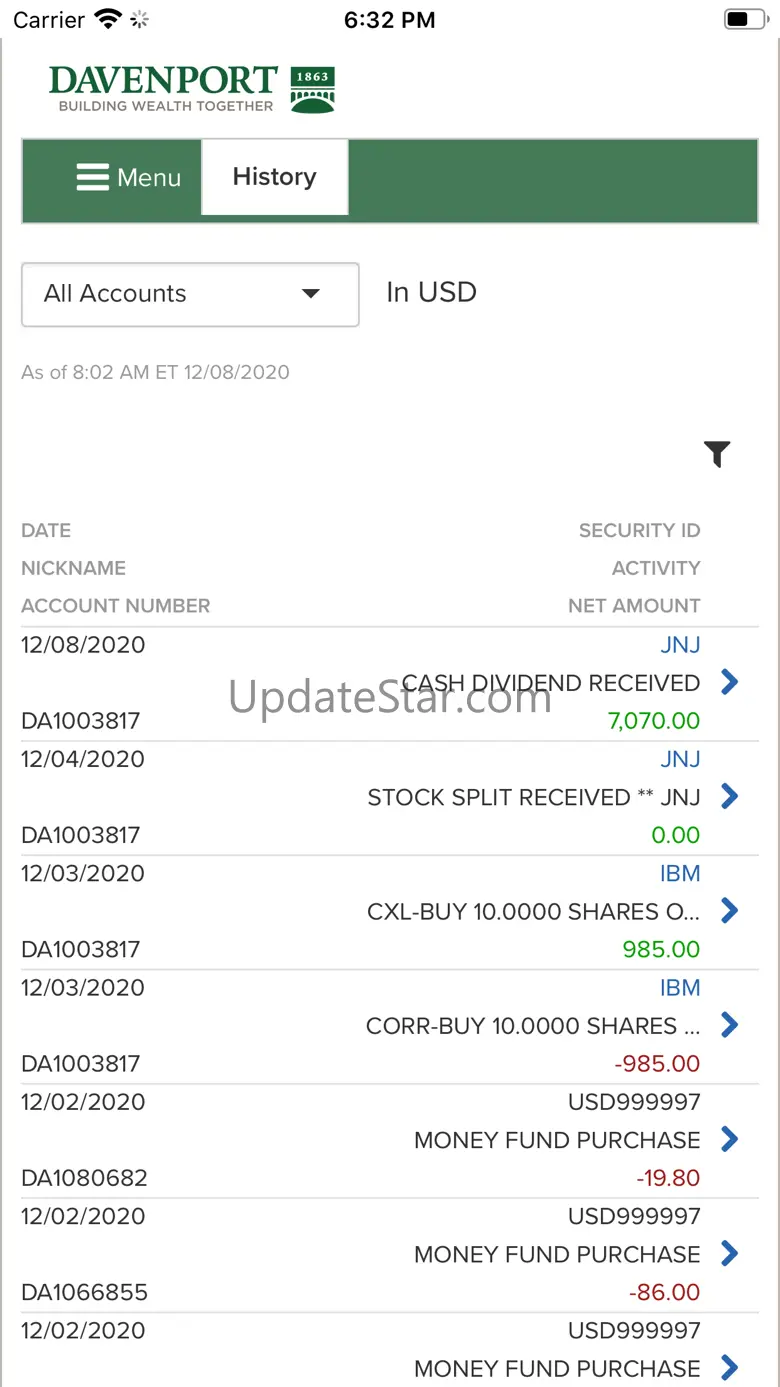Click the Menu label in the navigation bar
Viewport: 780px width, 1387px height.
149,178
